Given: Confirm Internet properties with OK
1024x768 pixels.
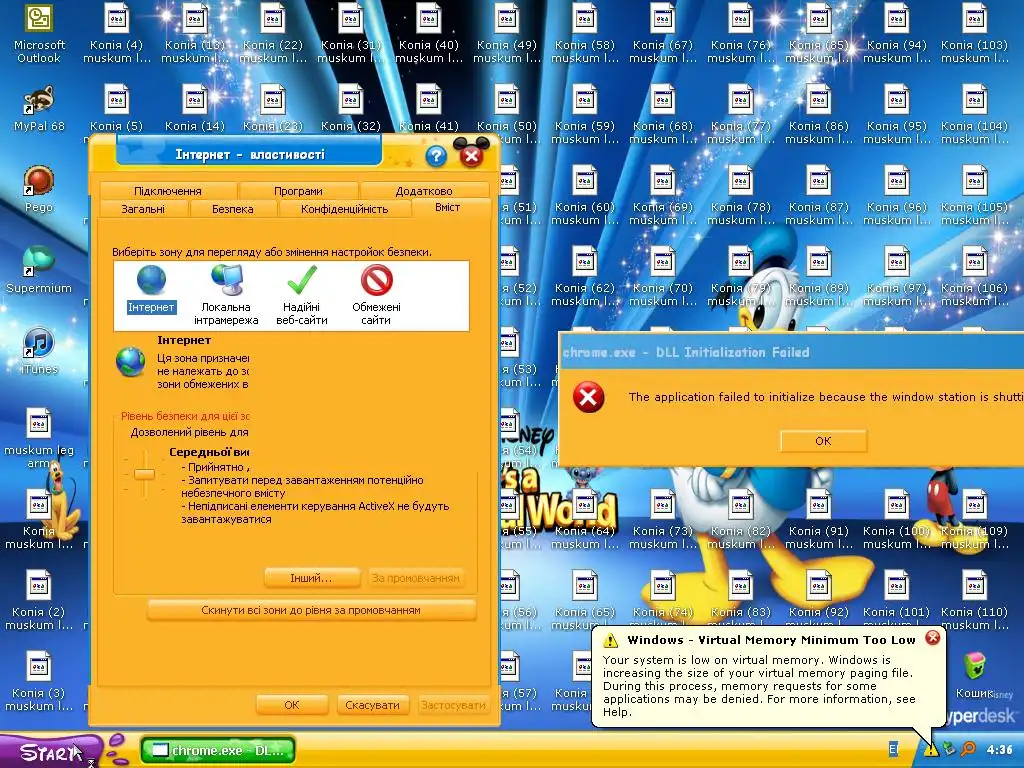Looking at the screenshot, I should (x=292, y=705).
